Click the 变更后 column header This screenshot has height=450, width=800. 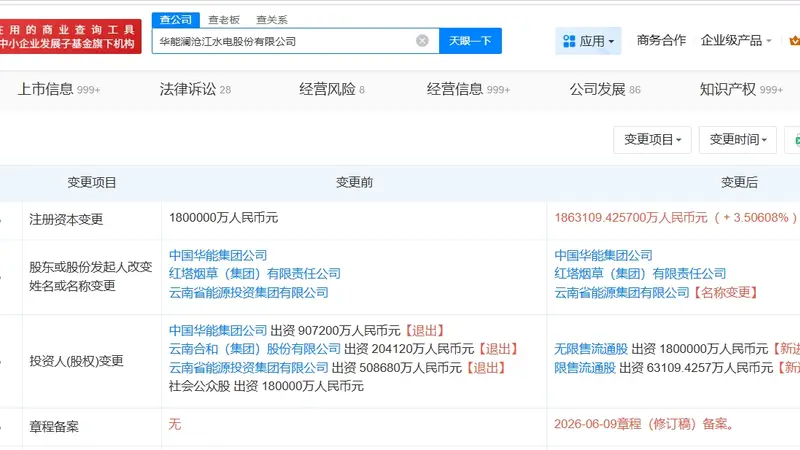click(739, 183)
